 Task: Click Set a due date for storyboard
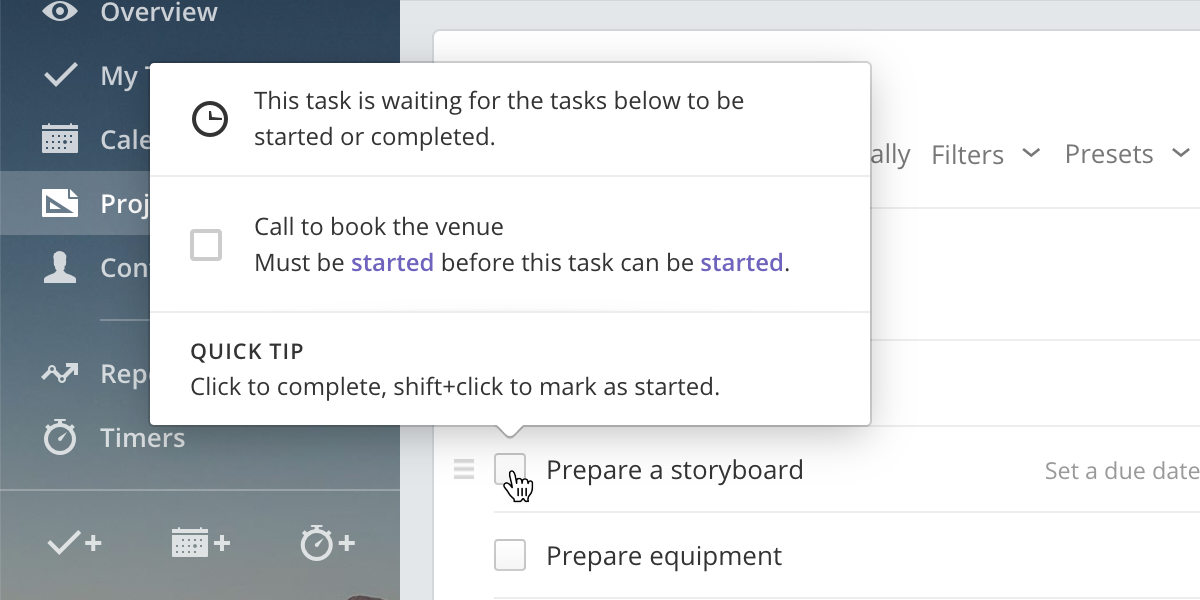(1121, 470)
